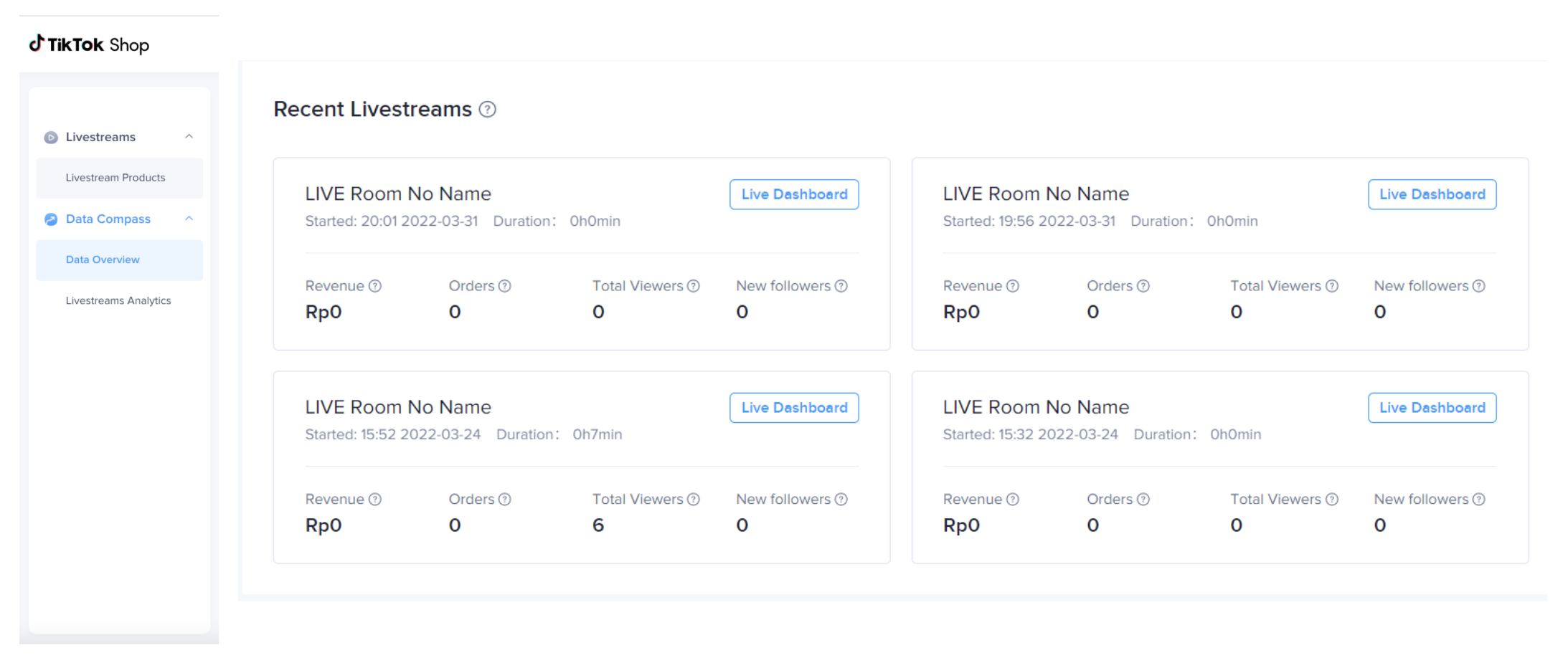Image resolution: width=1568 pixels, height=658 pixels.
Task: Open Live Dashboard for 15:32 2022-03-24 stream
Action: click(x=1432, y=408)
